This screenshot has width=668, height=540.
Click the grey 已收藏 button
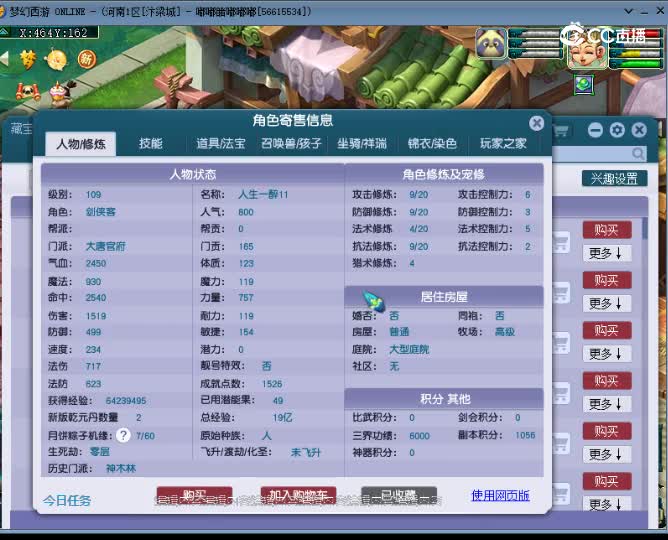pos(399,495)
